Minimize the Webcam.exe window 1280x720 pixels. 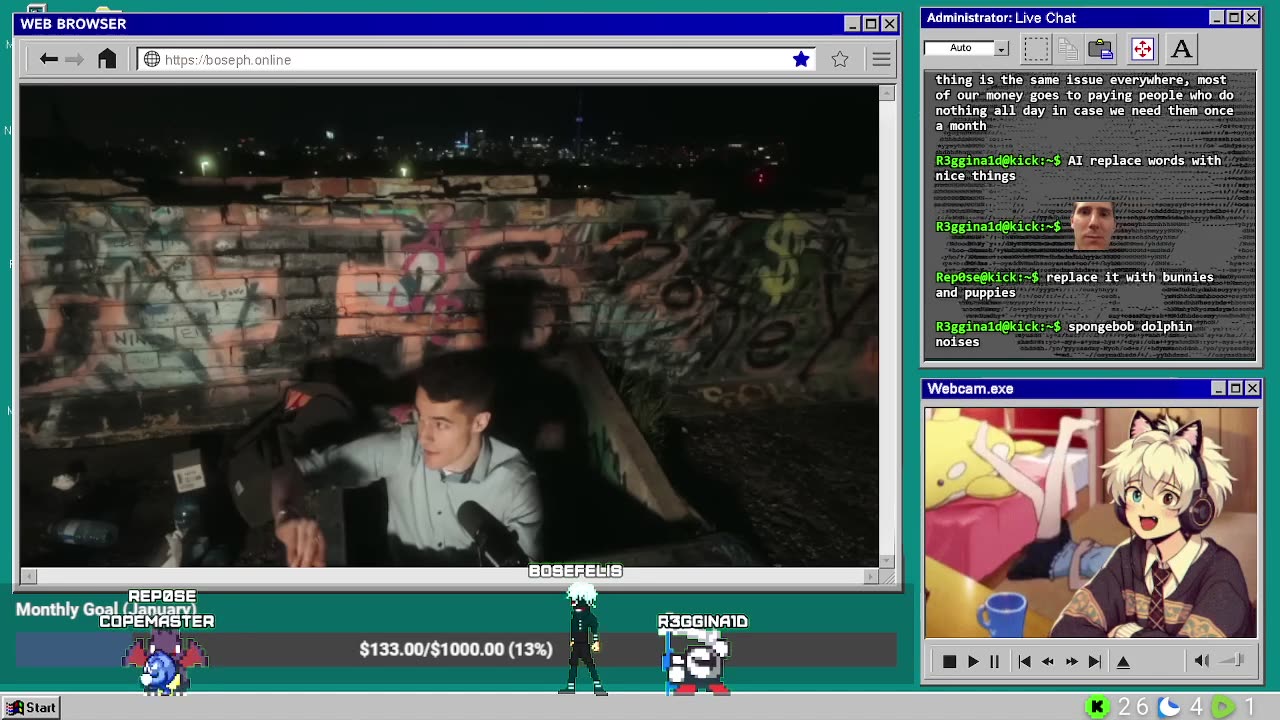click(1217, 388)
